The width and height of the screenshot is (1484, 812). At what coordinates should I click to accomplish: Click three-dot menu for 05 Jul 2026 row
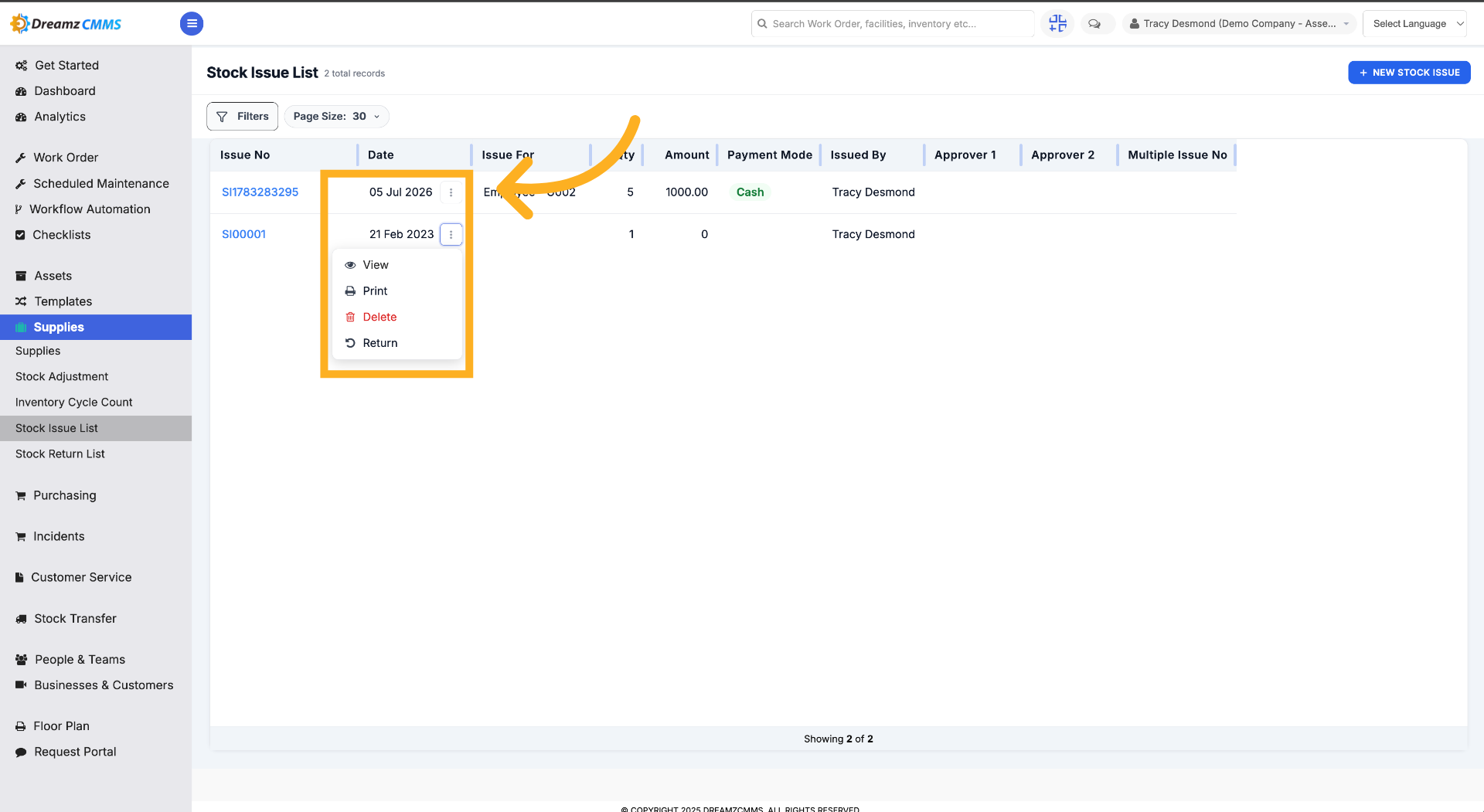[451, 192]
